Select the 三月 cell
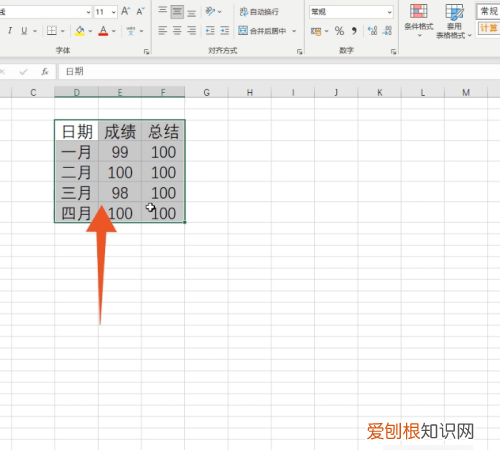 click(77, 192)
